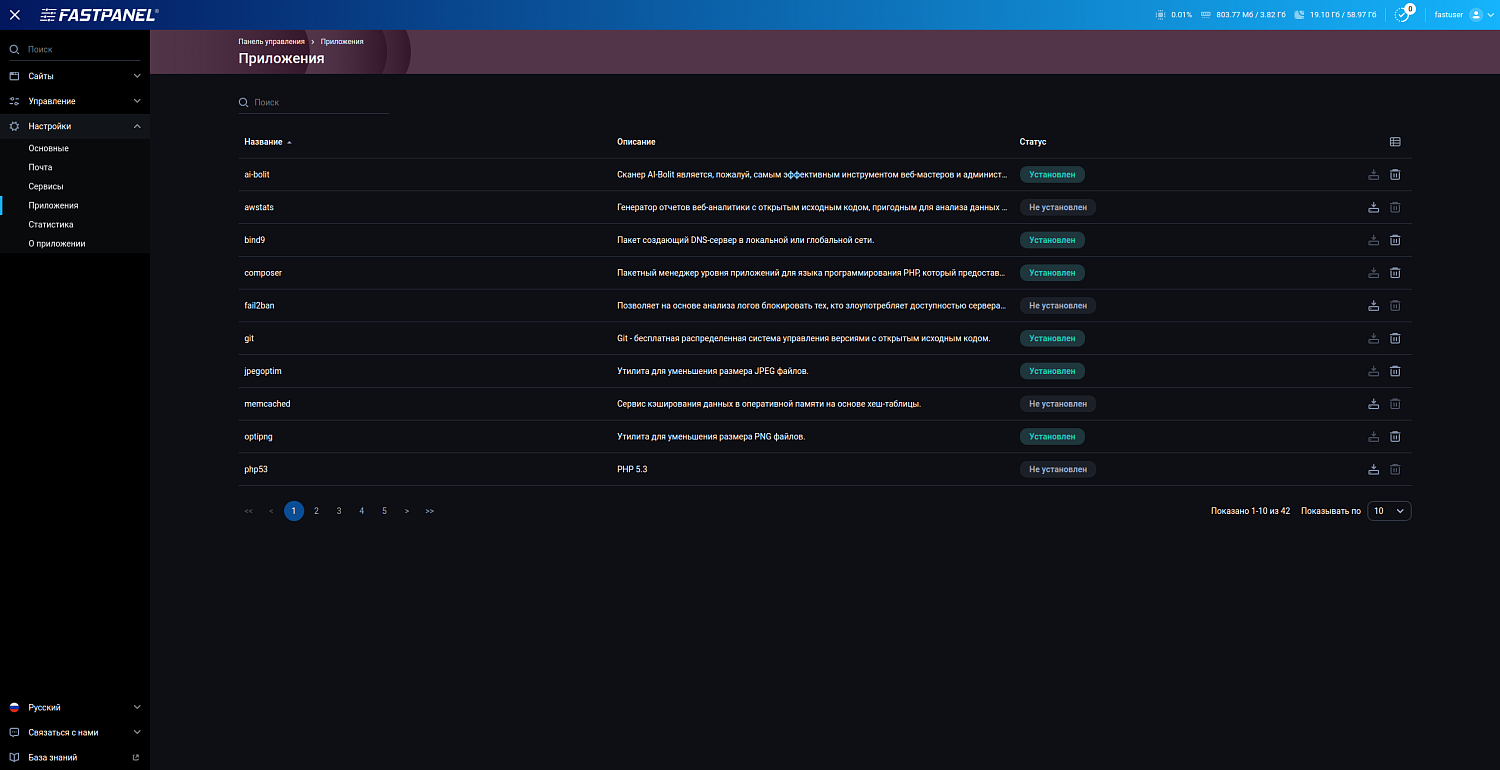Open the RAM usage indicator
Image resolution: width=1500 pixels, height=770 pixels.
(x=1243, y=15)
